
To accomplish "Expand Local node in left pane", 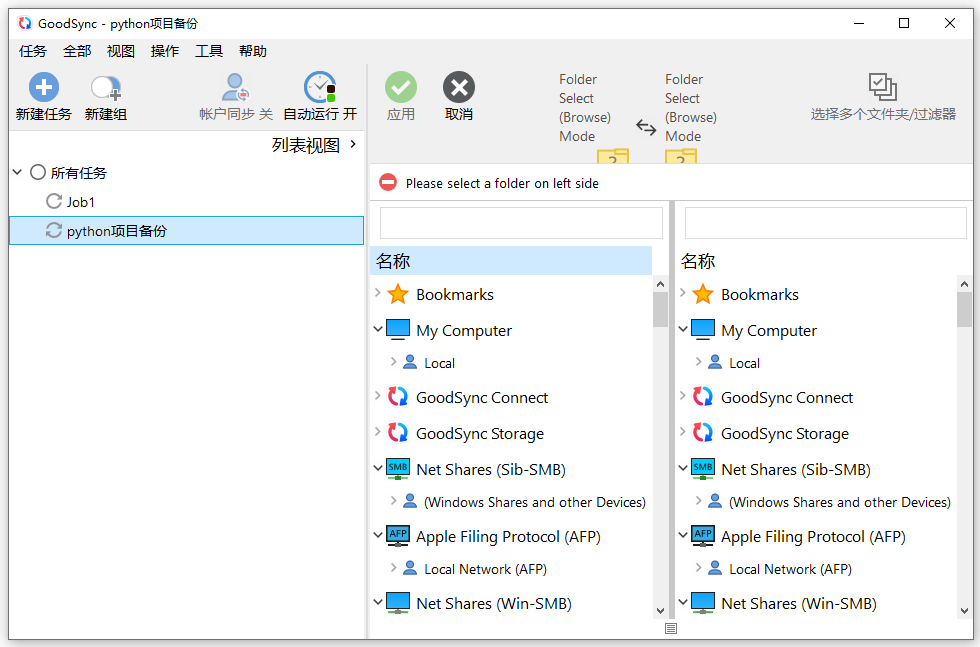I will click(393, 361).
